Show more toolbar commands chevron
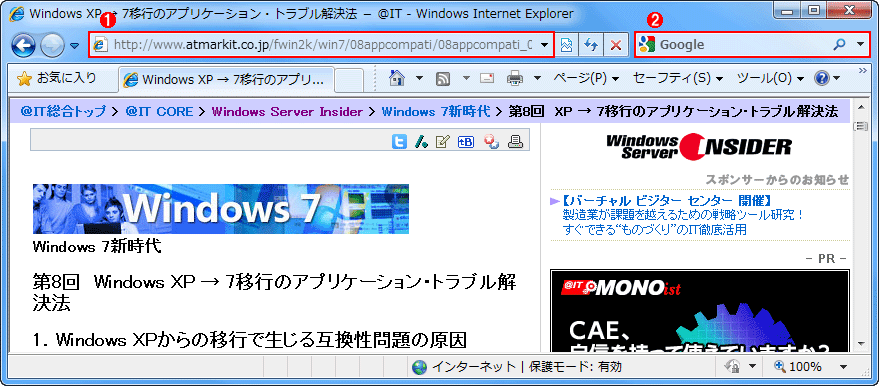 (863, 70)
